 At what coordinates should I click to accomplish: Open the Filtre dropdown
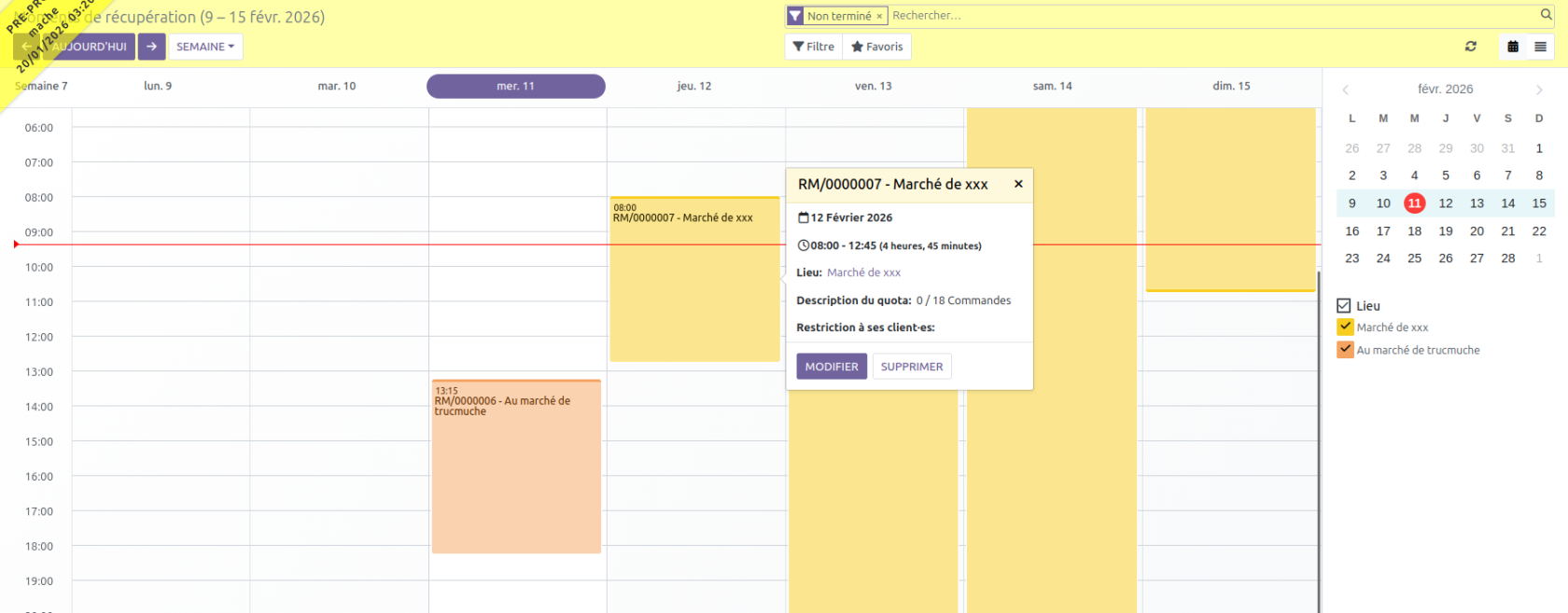(x=814, y=47)
